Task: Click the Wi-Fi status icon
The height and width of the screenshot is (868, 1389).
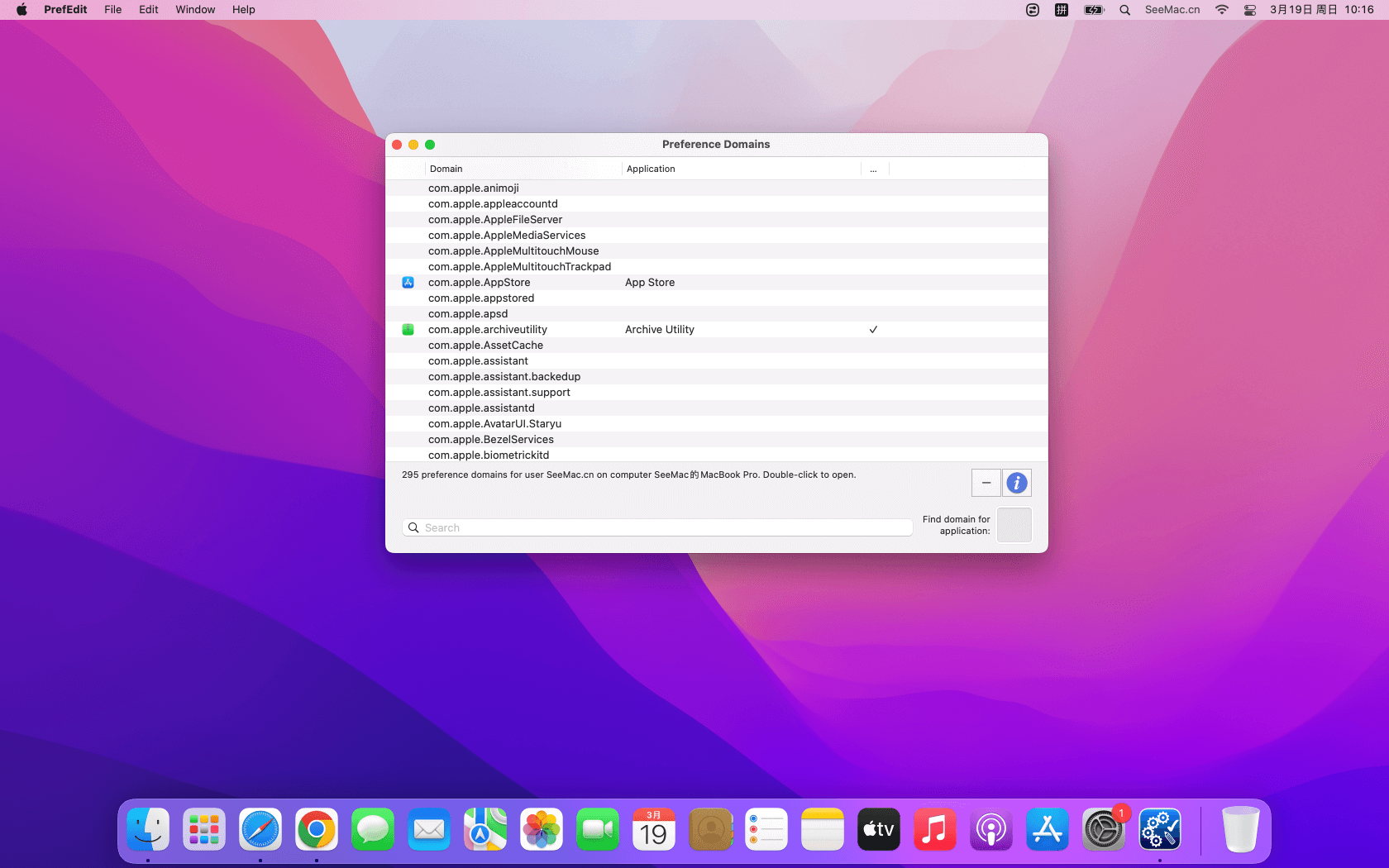Action: click(x=1222, y=10)
